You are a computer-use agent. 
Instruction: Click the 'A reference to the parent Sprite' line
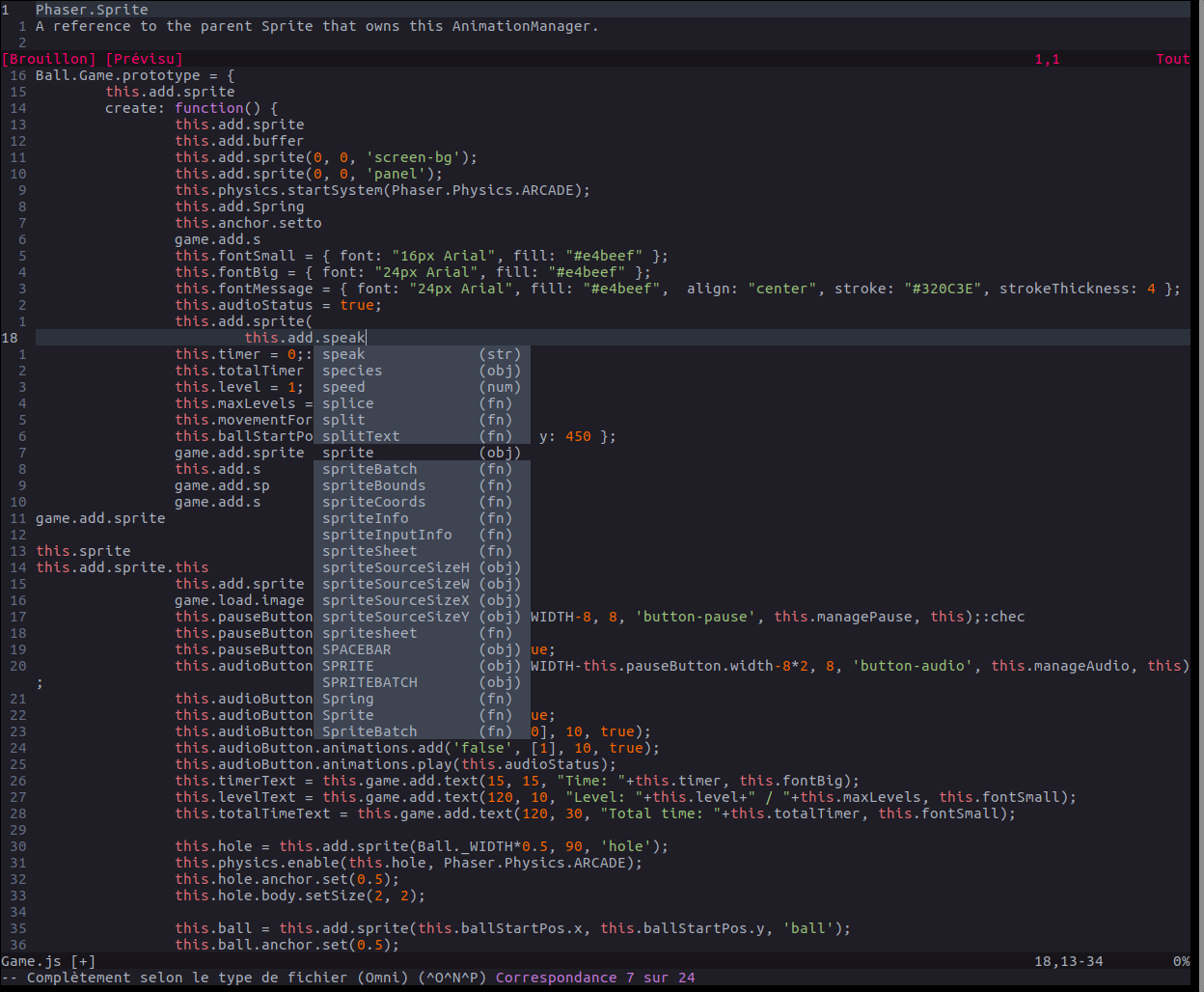[317, 26]
